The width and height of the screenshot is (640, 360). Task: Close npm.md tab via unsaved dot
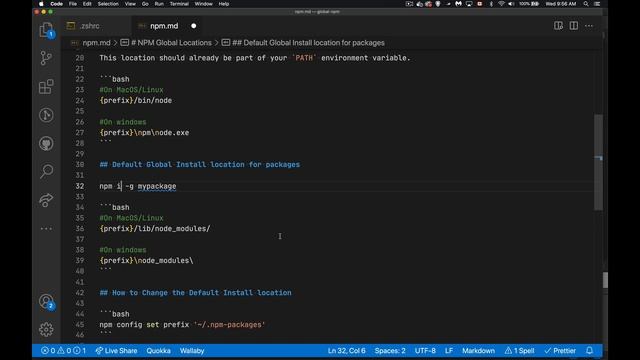tap(193, 26)
